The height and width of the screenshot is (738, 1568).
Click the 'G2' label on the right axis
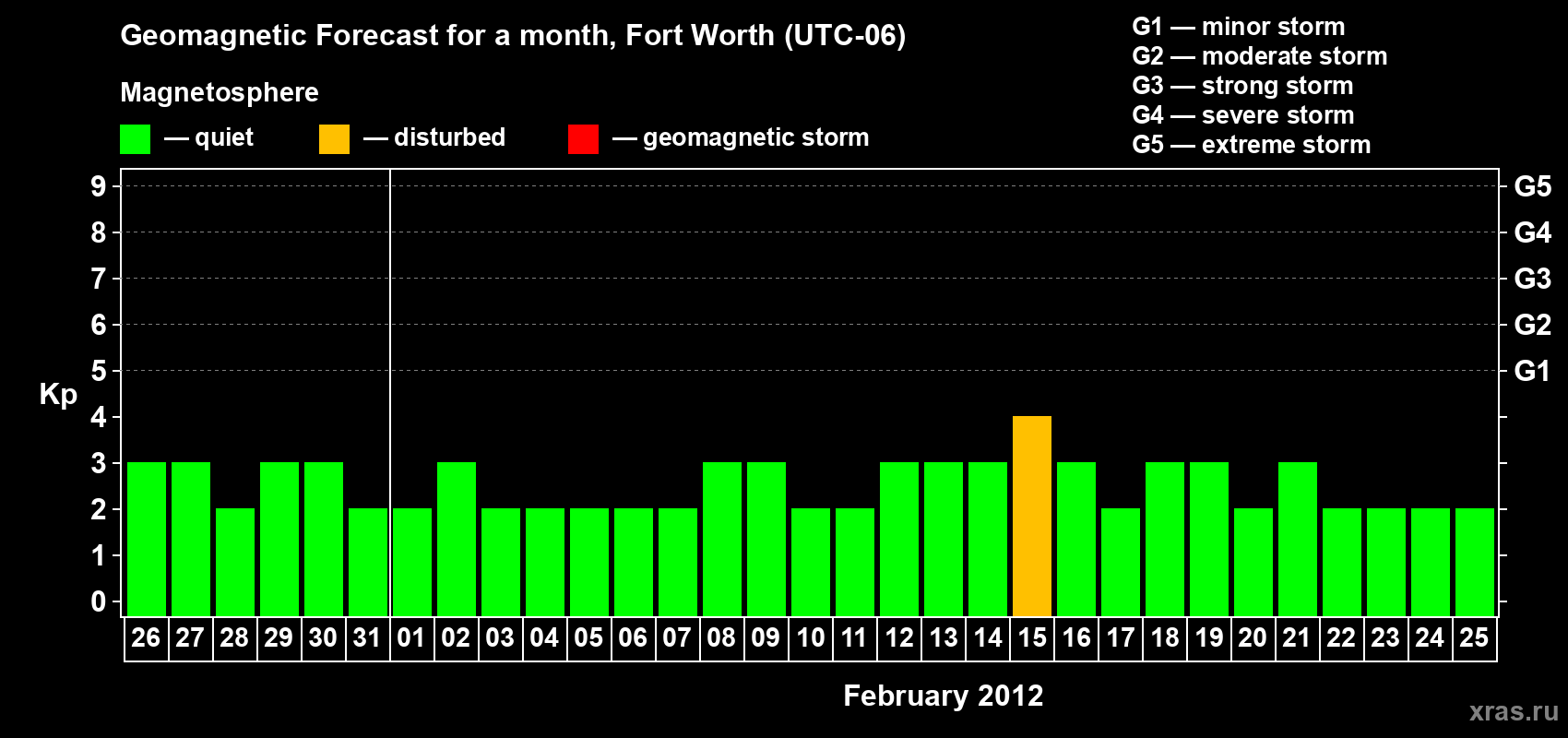pos(1533,325)
